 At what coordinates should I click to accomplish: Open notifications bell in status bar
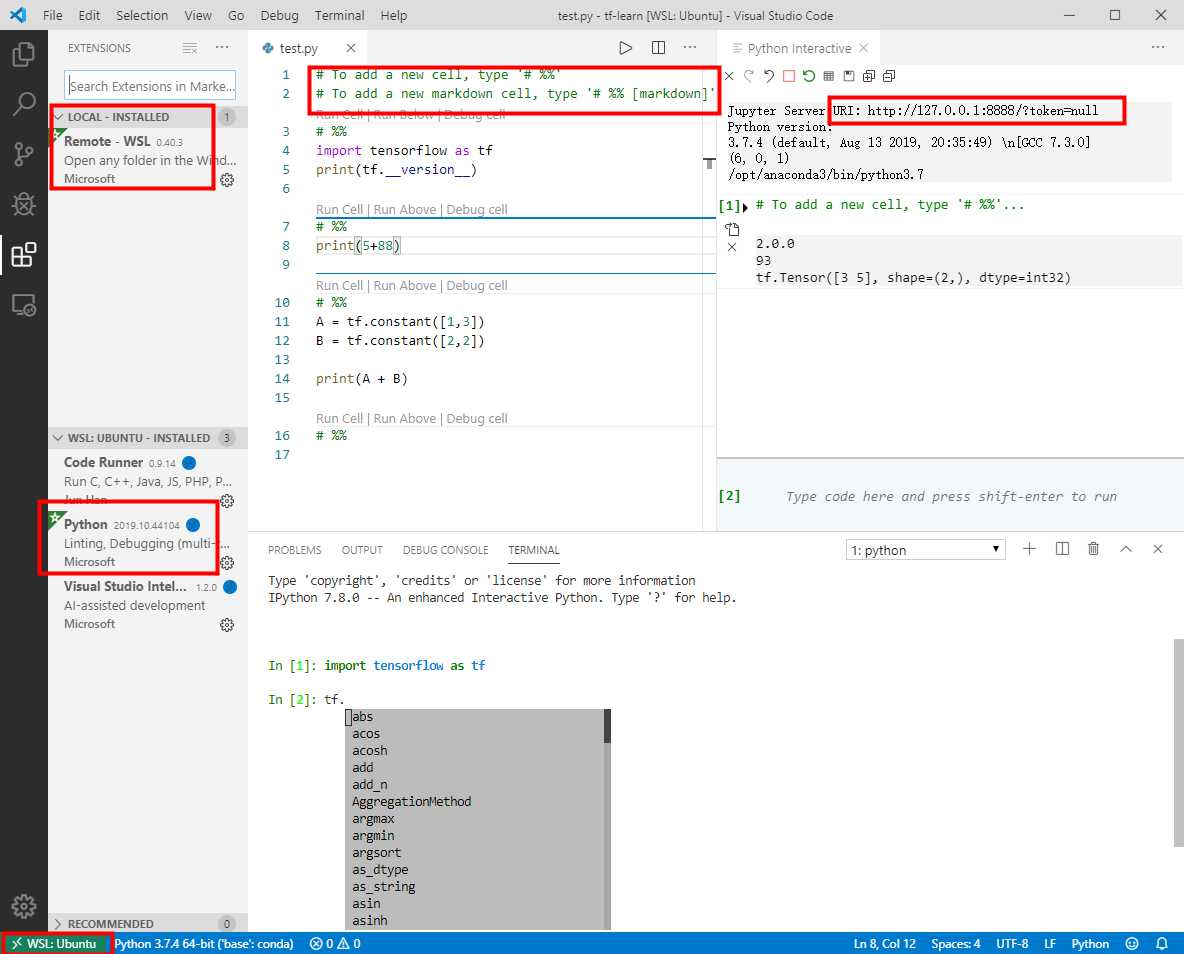(x=1162, y=943)
